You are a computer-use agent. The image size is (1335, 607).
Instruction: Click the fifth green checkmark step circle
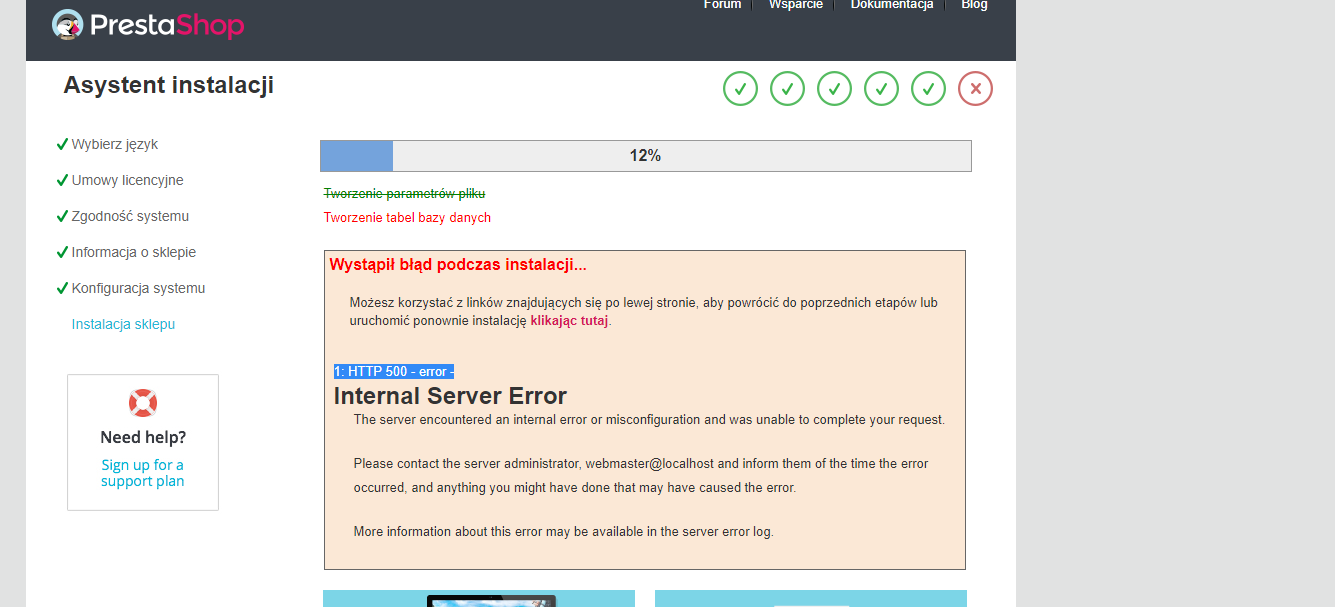[928, 88]
